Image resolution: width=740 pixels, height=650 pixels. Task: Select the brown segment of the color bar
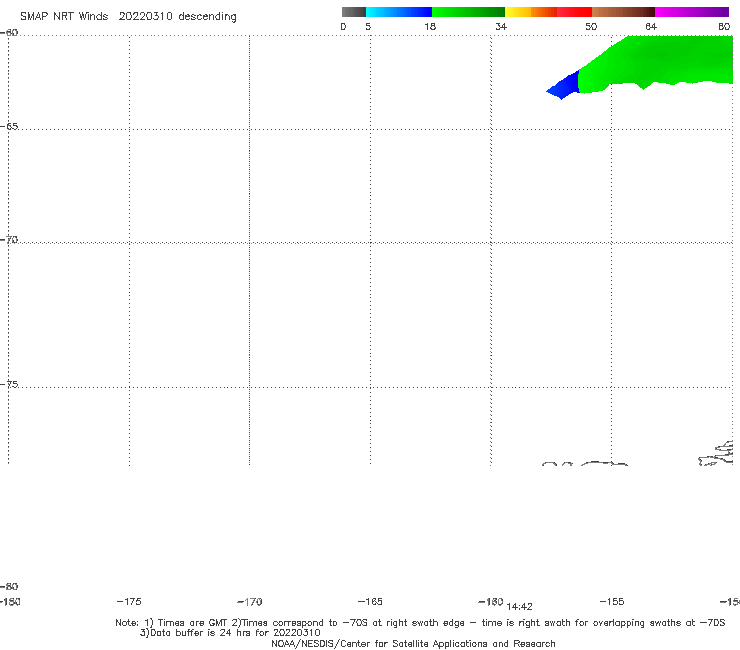tap(623, 12)
